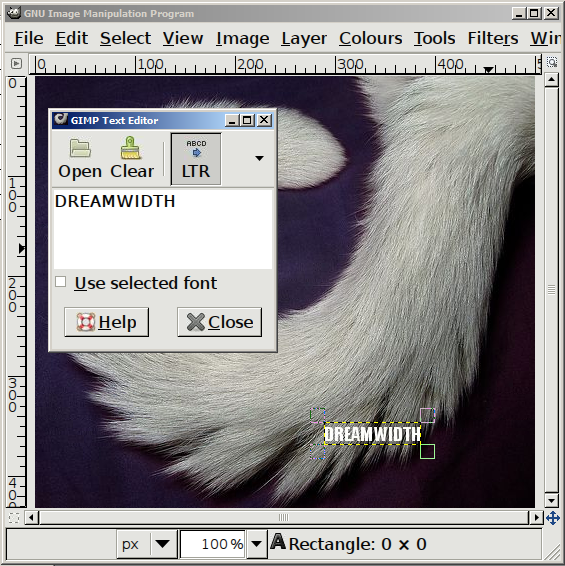Click the Rectangle: 0 × 0 status text
The image size is (565, 566).
point(357,544)
